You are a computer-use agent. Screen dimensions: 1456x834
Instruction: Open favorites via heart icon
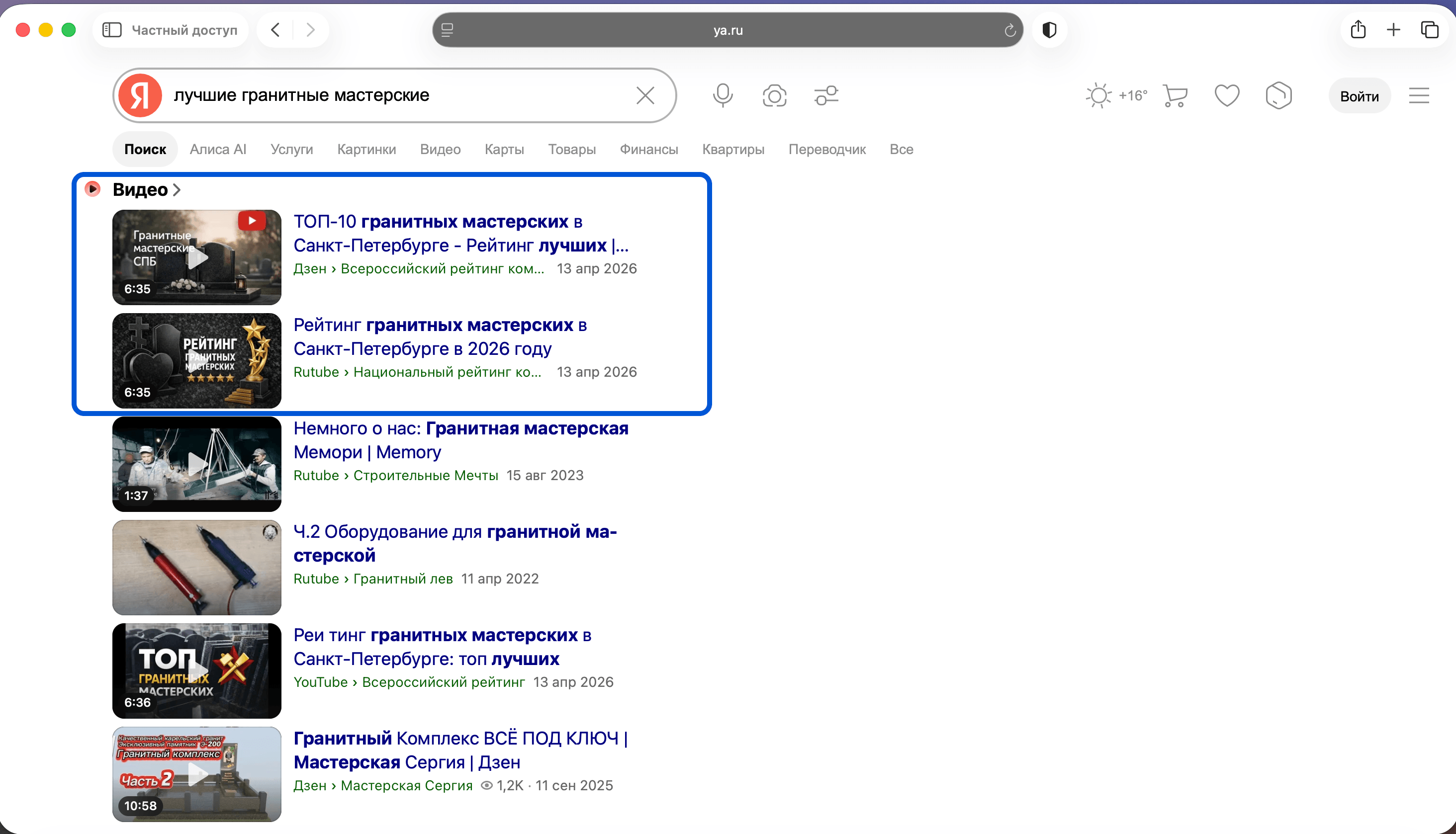click(x=1227, y=95)
